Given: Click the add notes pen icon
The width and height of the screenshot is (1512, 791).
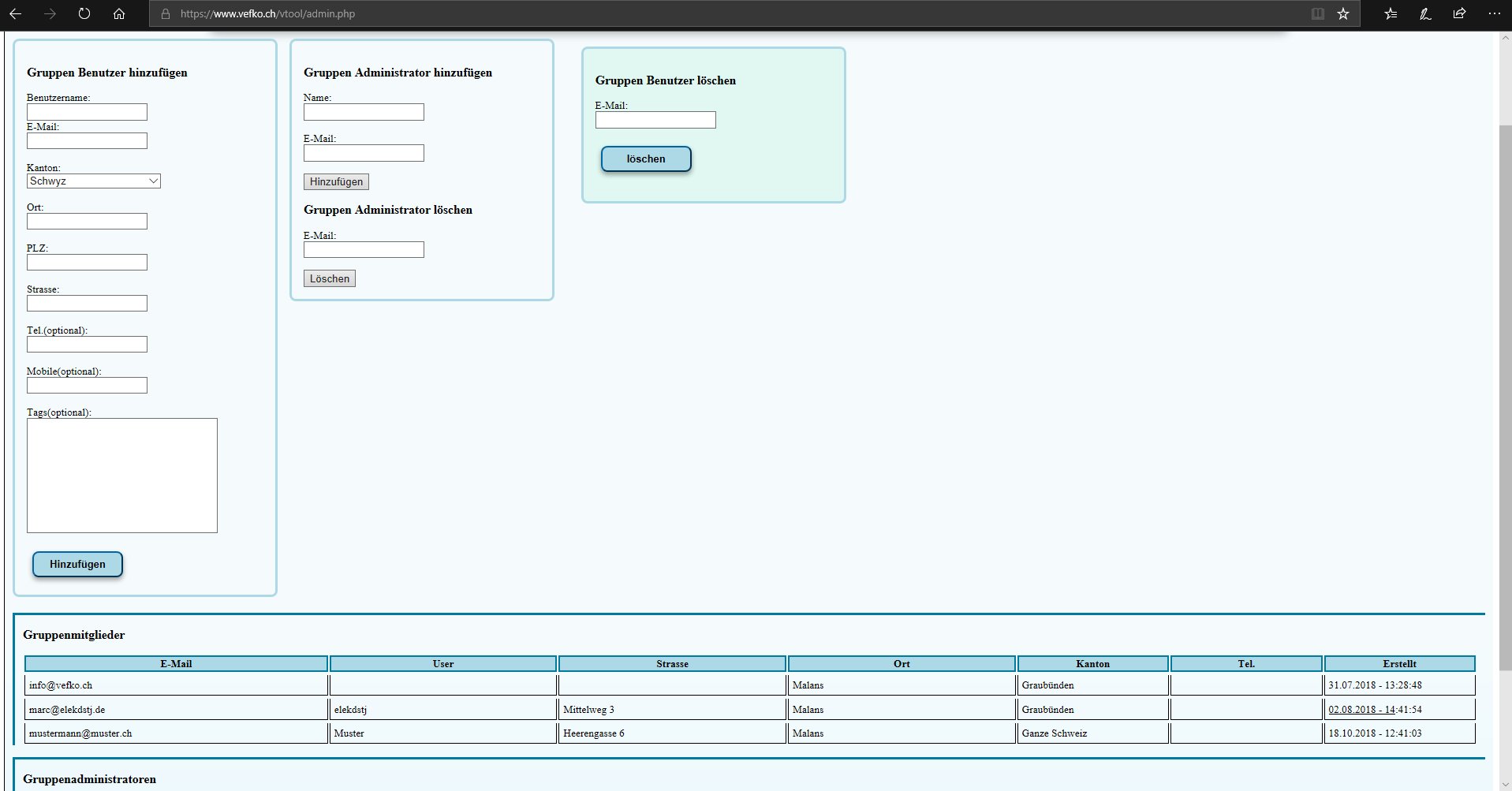Looking at the screenshot, I should [1425, 13].
